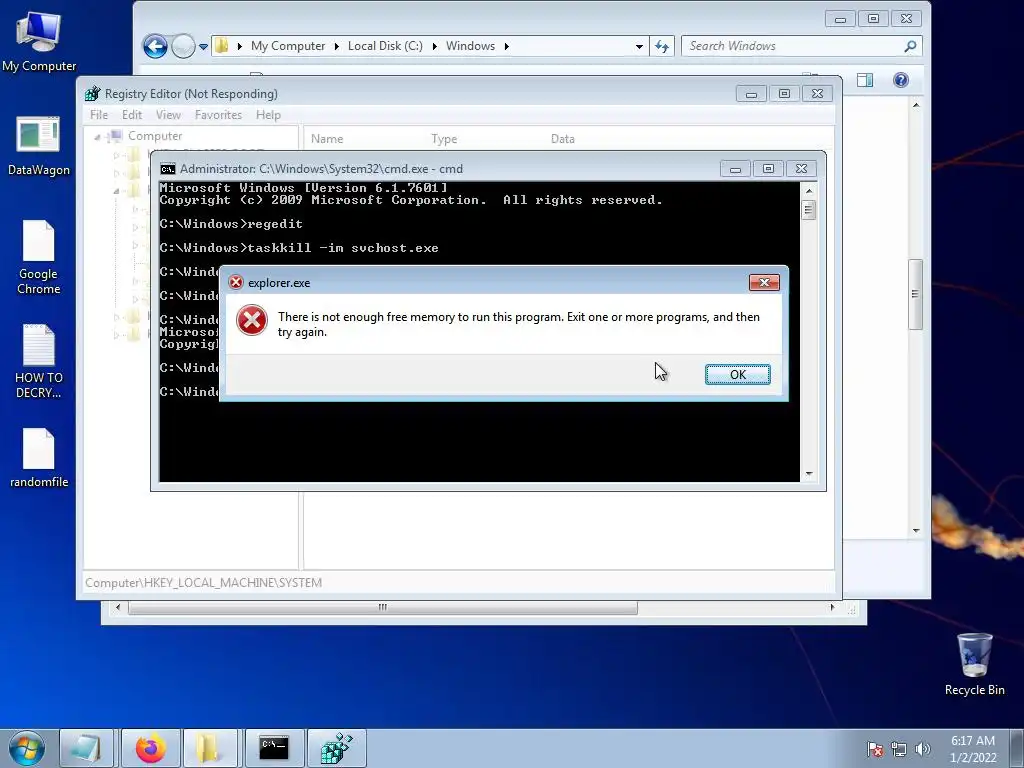
Task: Open the Recycle Bin
Action: (x=974, y=664)
